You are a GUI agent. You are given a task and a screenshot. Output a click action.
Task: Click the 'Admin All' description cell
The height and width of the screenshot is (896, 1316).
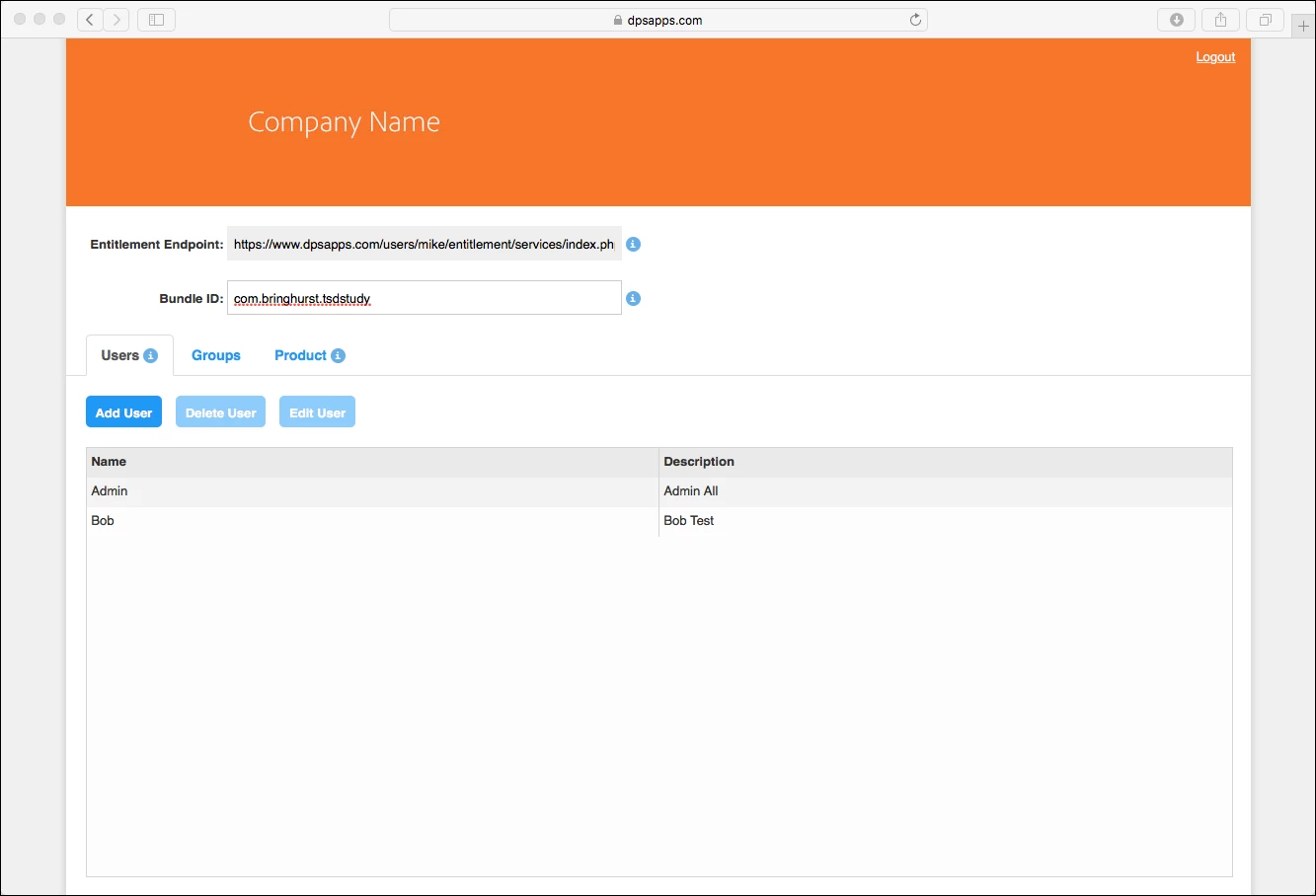tap(945, 491)
